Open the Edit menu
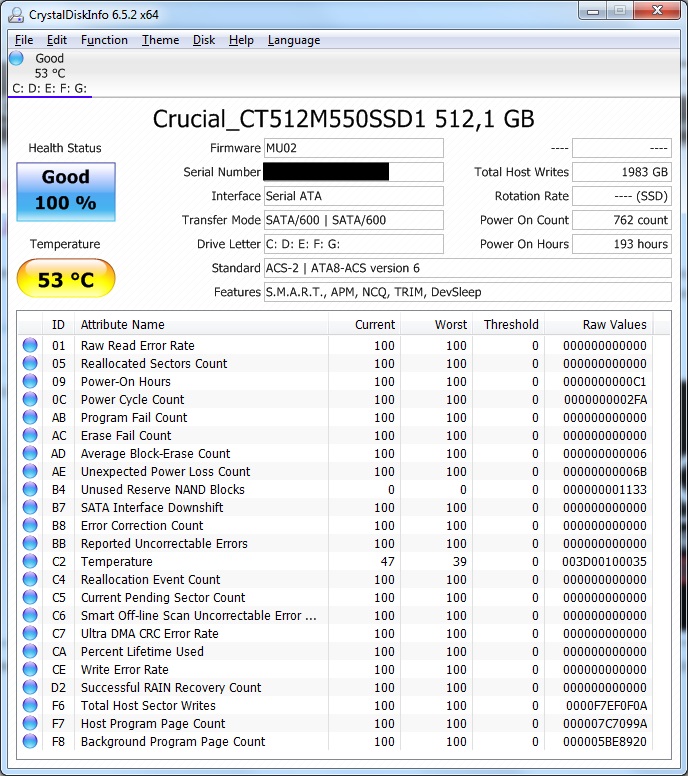 [57, 40]
